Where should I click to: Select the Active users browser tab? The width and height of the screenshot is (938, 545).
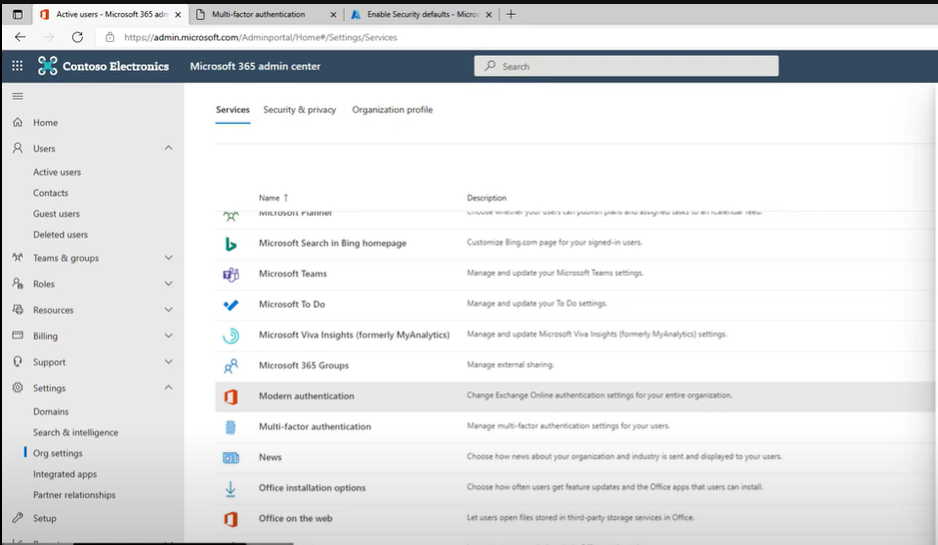point(110,14)
